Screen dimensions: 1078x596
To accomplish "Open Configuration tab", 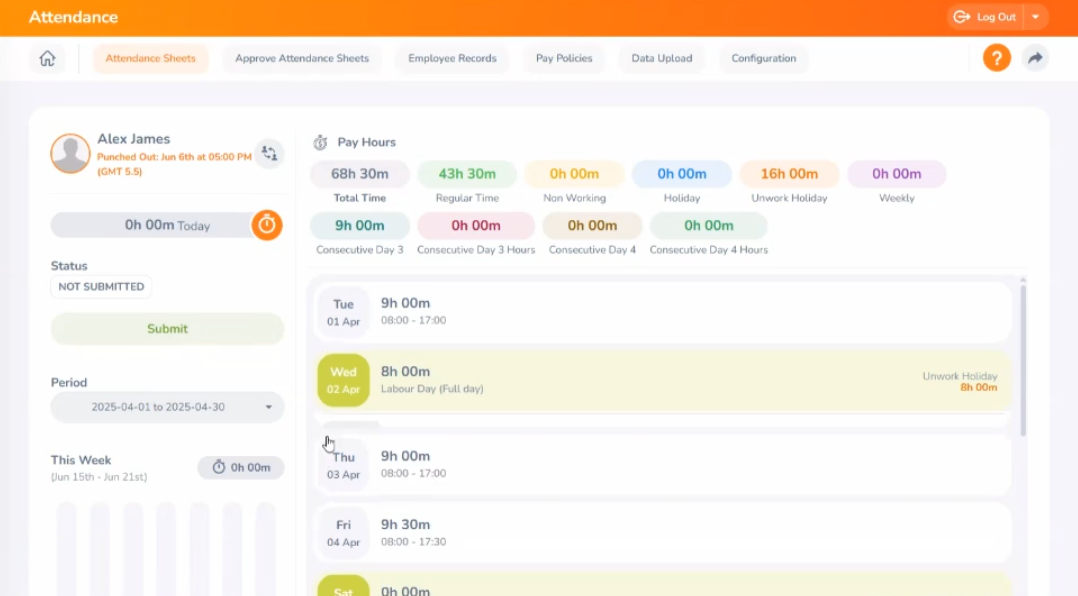I will tap(763, 58).
